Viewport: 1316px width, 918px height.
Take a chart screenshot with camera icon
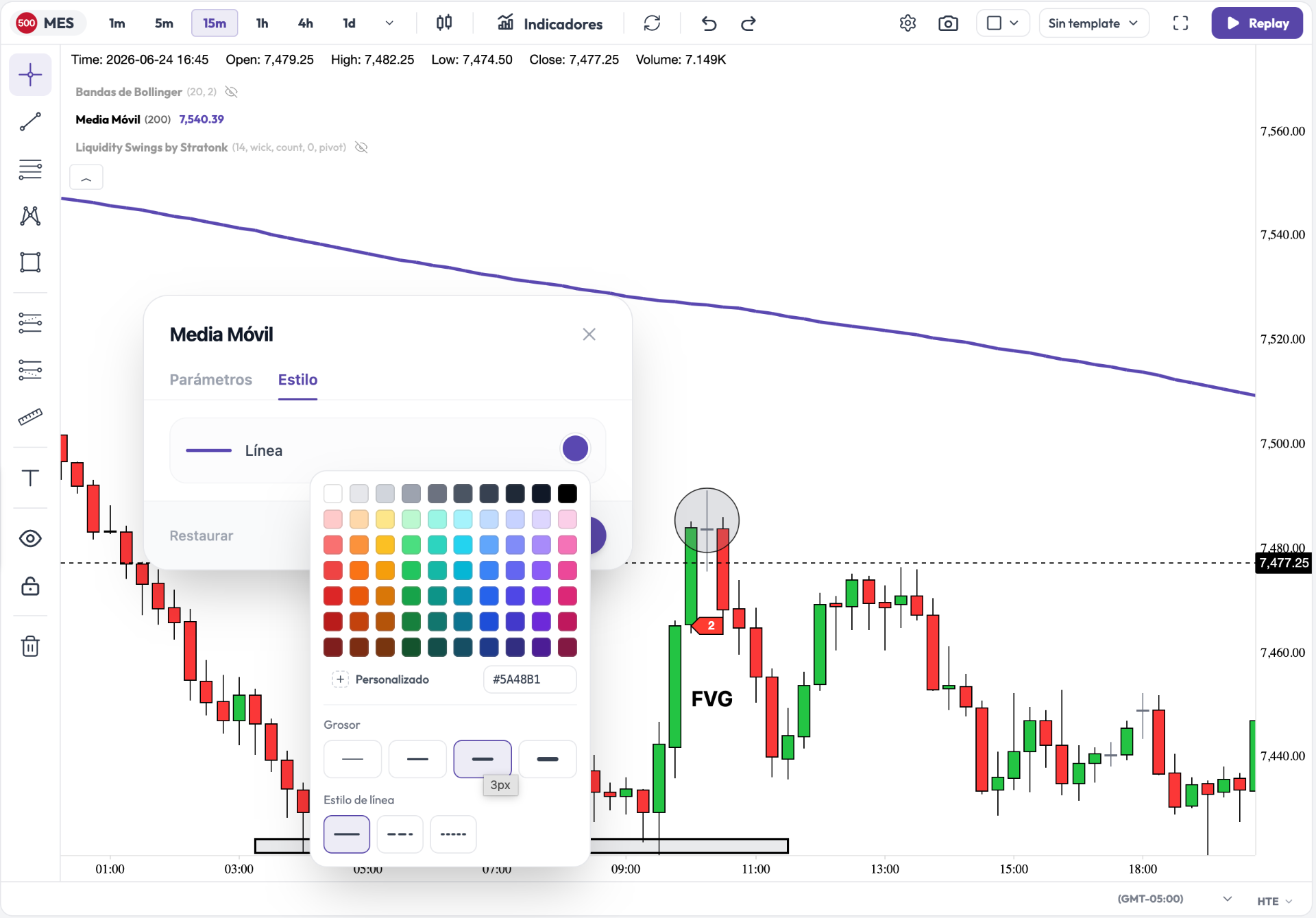coord(948,23)
